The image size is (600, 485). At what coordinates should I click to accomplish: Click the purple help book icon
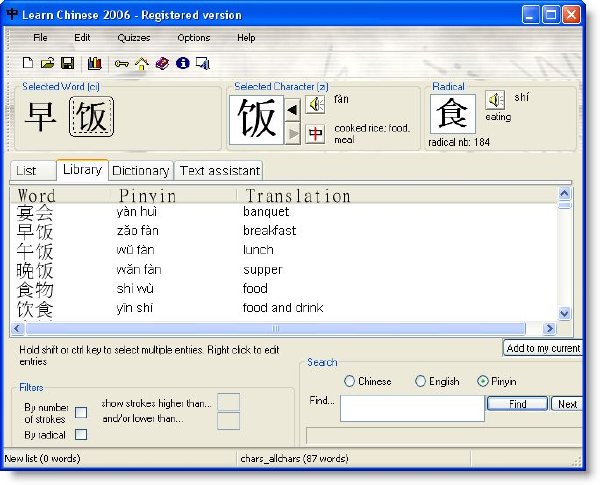pyautogui.click(x=162, y=63)
